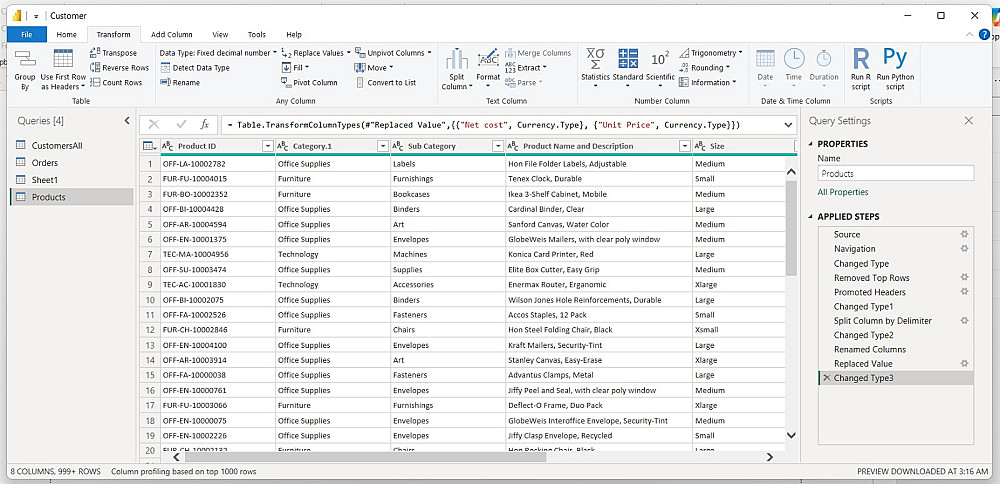Switch to the Add Column tab

click(171, 34)
